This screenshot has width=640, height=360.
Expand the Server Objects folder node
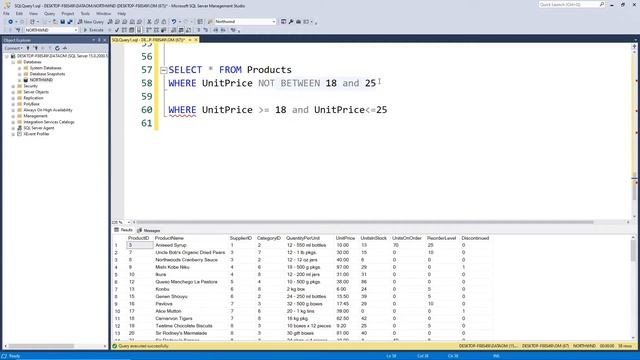click(13, 92)
